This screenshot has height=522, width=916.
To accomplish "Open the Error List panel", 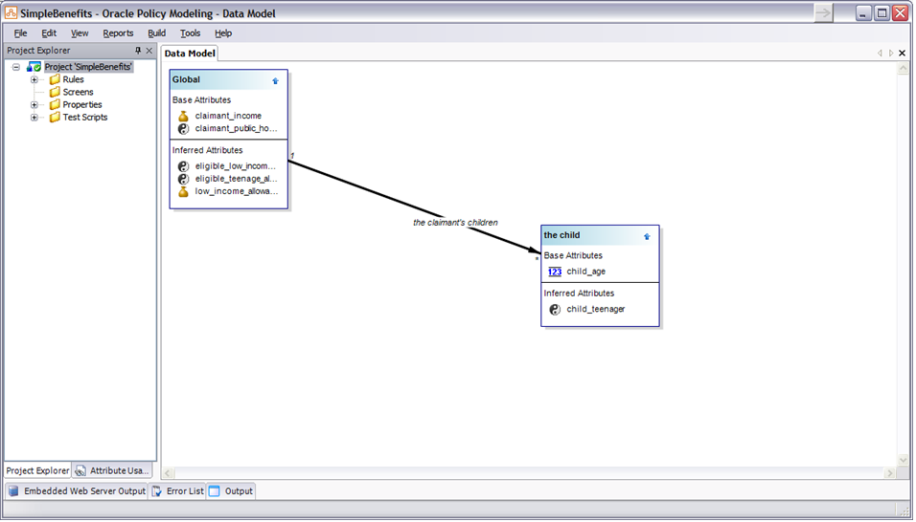I will pyautogui.click(x=178, y=492).
